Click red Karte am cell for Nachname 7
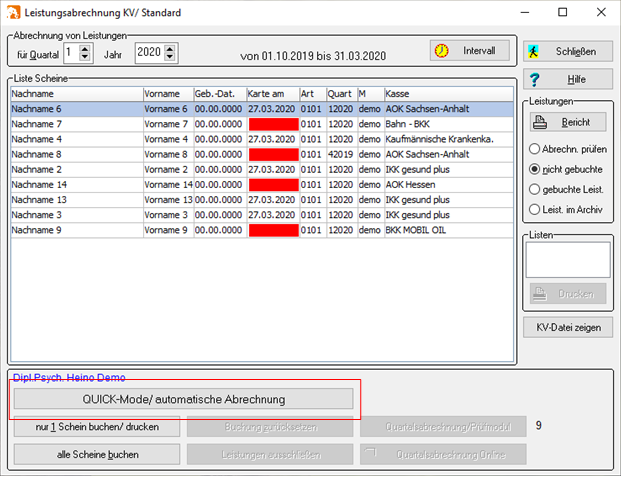This screenshot has height=478, width=623. point(274,124)
